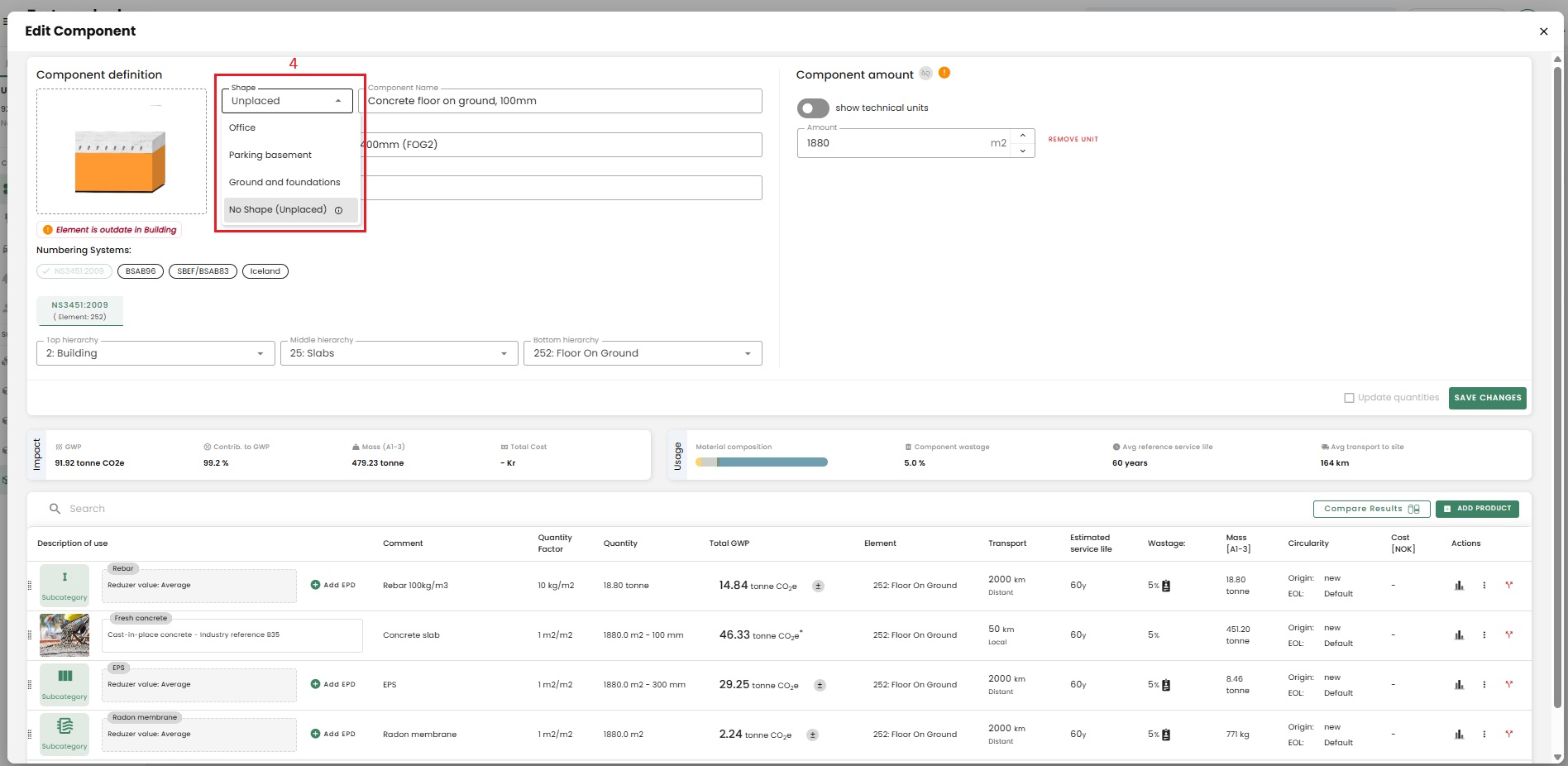Click the Component Name input field
The height and width of the screenshot is (766, 1568).
pyautogui.click(x=562, y=101)
